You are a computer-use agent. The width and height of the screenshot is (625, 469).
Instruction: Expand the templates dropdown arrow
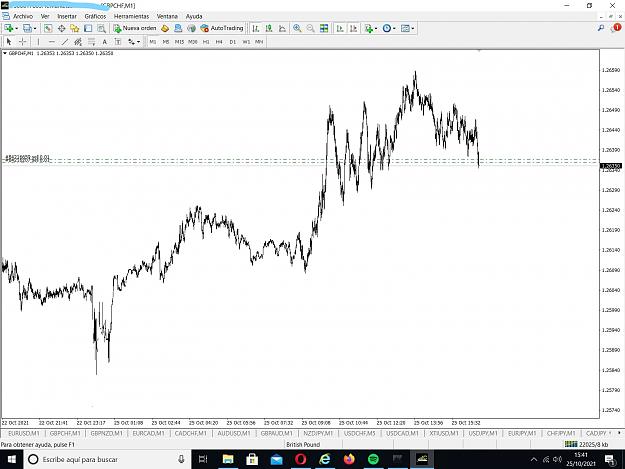[413, 29]
